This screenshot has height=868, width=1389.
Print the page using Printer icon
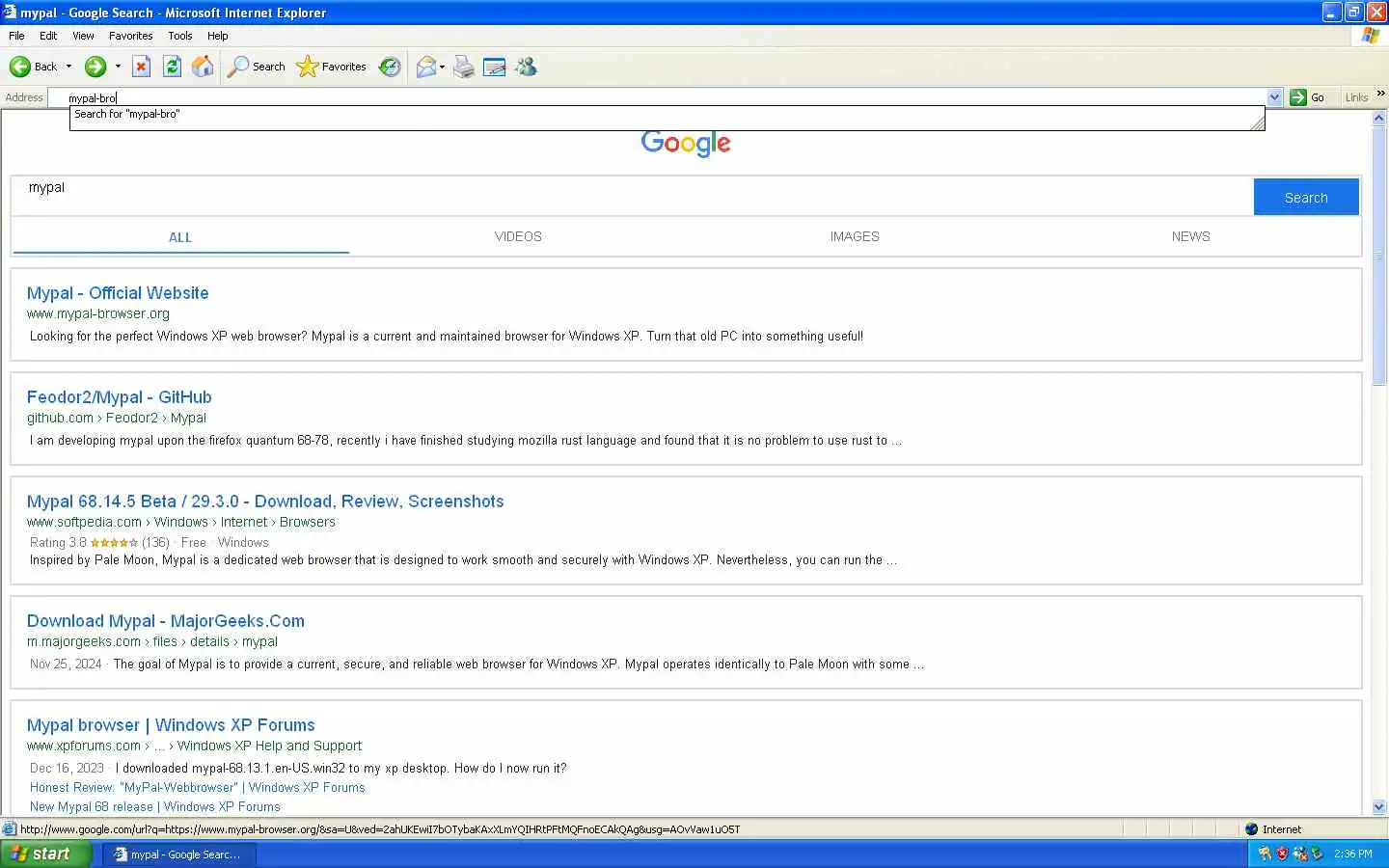(x=464, y=67)
